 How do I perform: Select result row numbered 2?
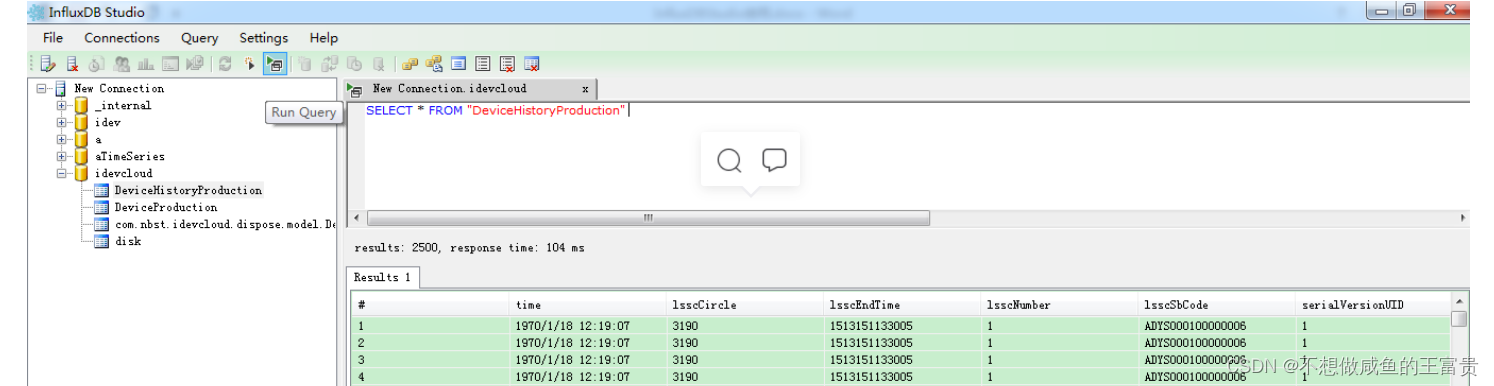coord(901,343)
